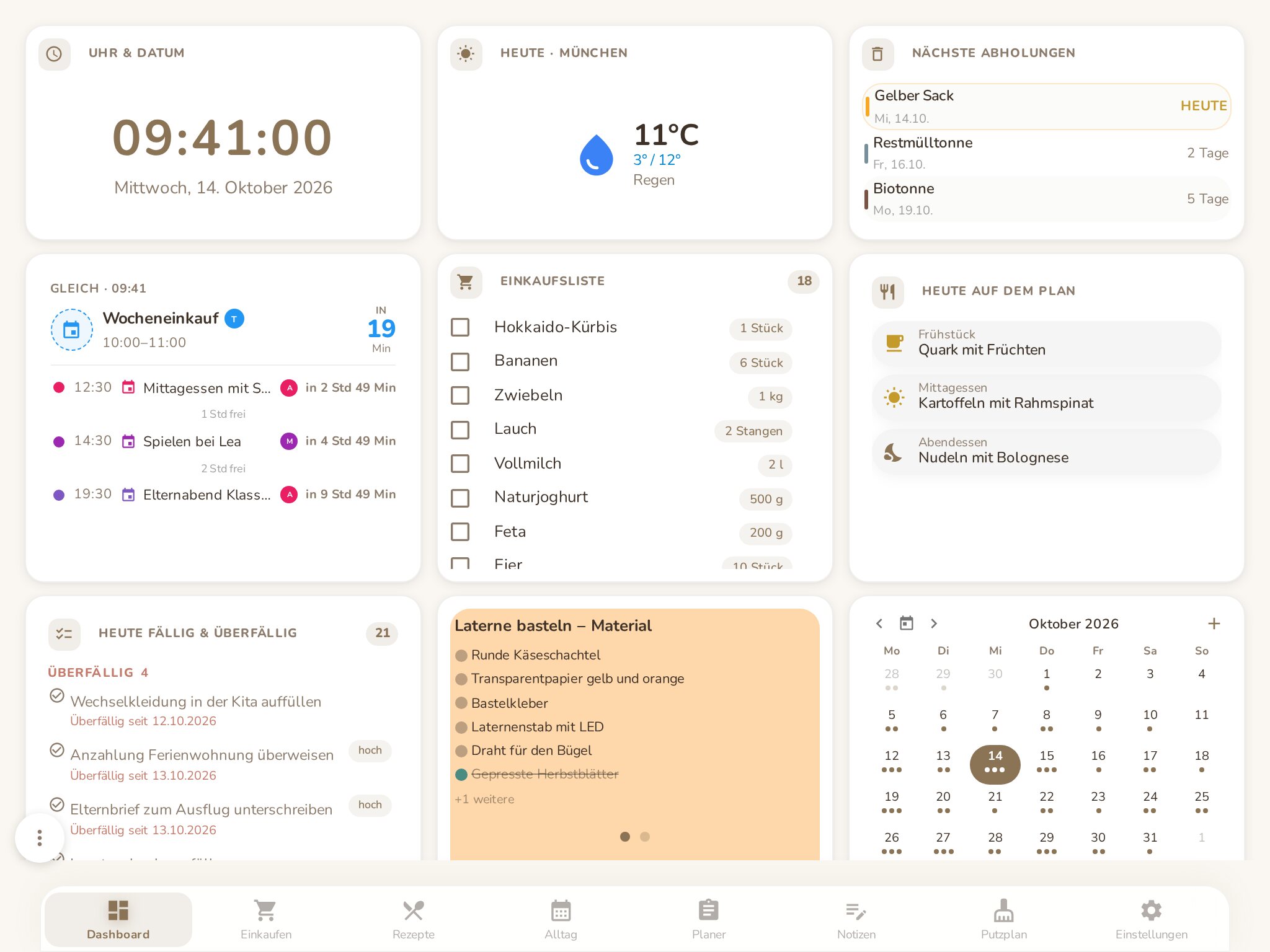Go to the Alltag tab
The width and height of the screenshot is (1270, 952).
(561, 919)
